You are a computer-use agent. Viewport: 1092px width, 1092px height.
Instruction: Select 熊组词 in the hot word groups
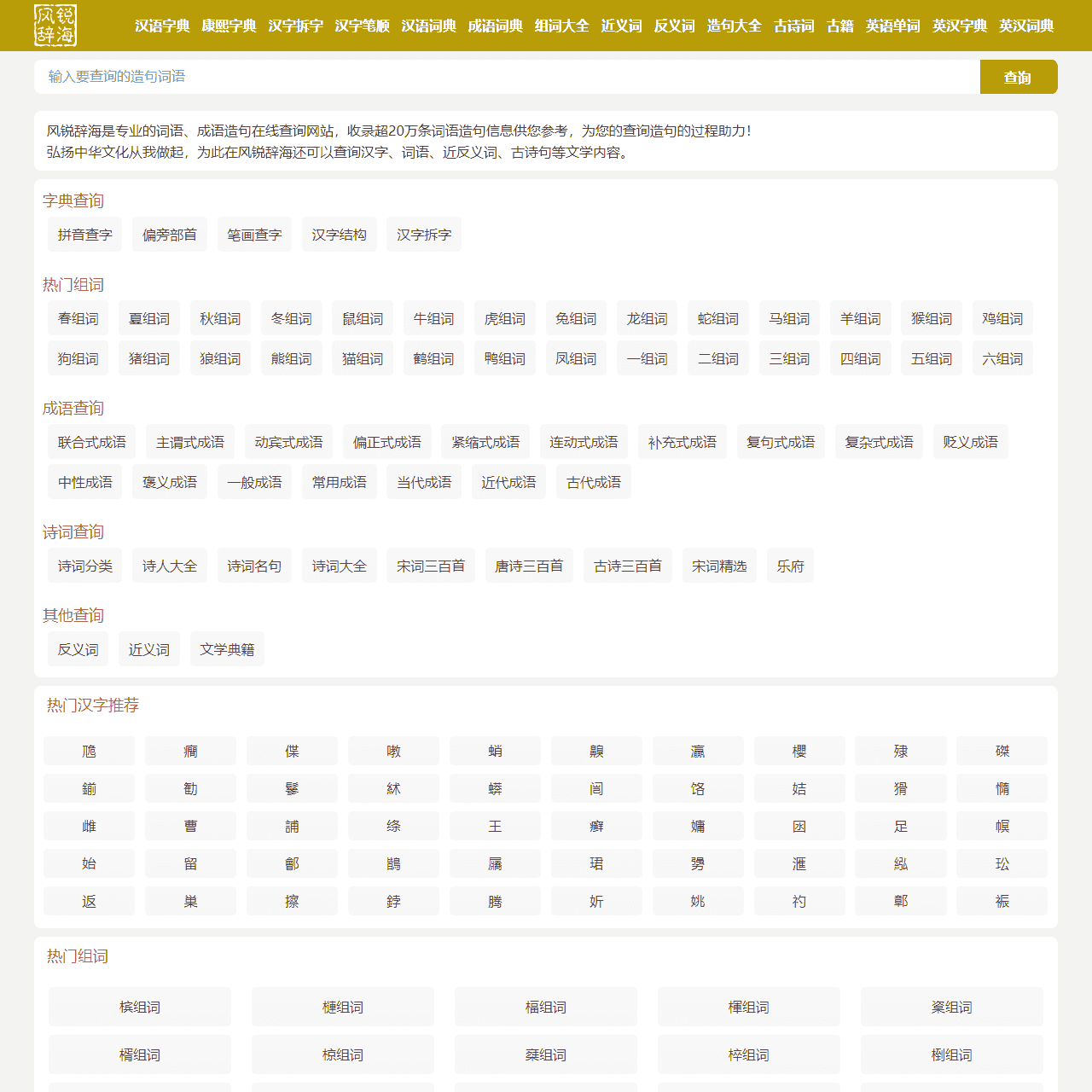pos(291,358)
